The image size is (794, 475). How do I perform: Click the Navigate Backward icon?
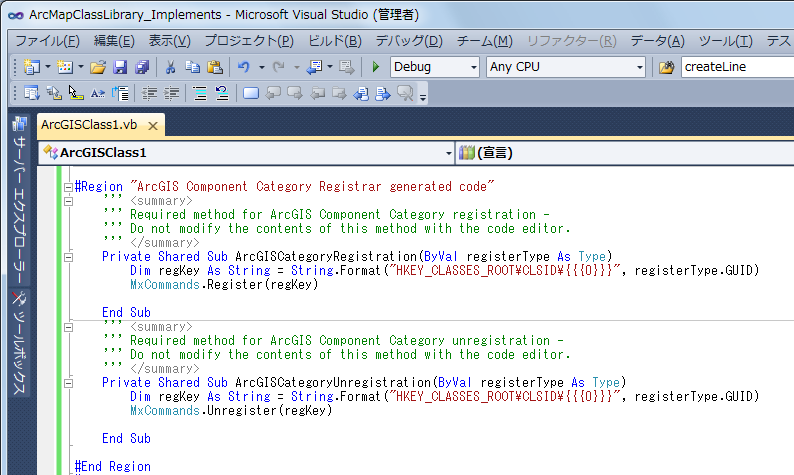coord(314,67)
